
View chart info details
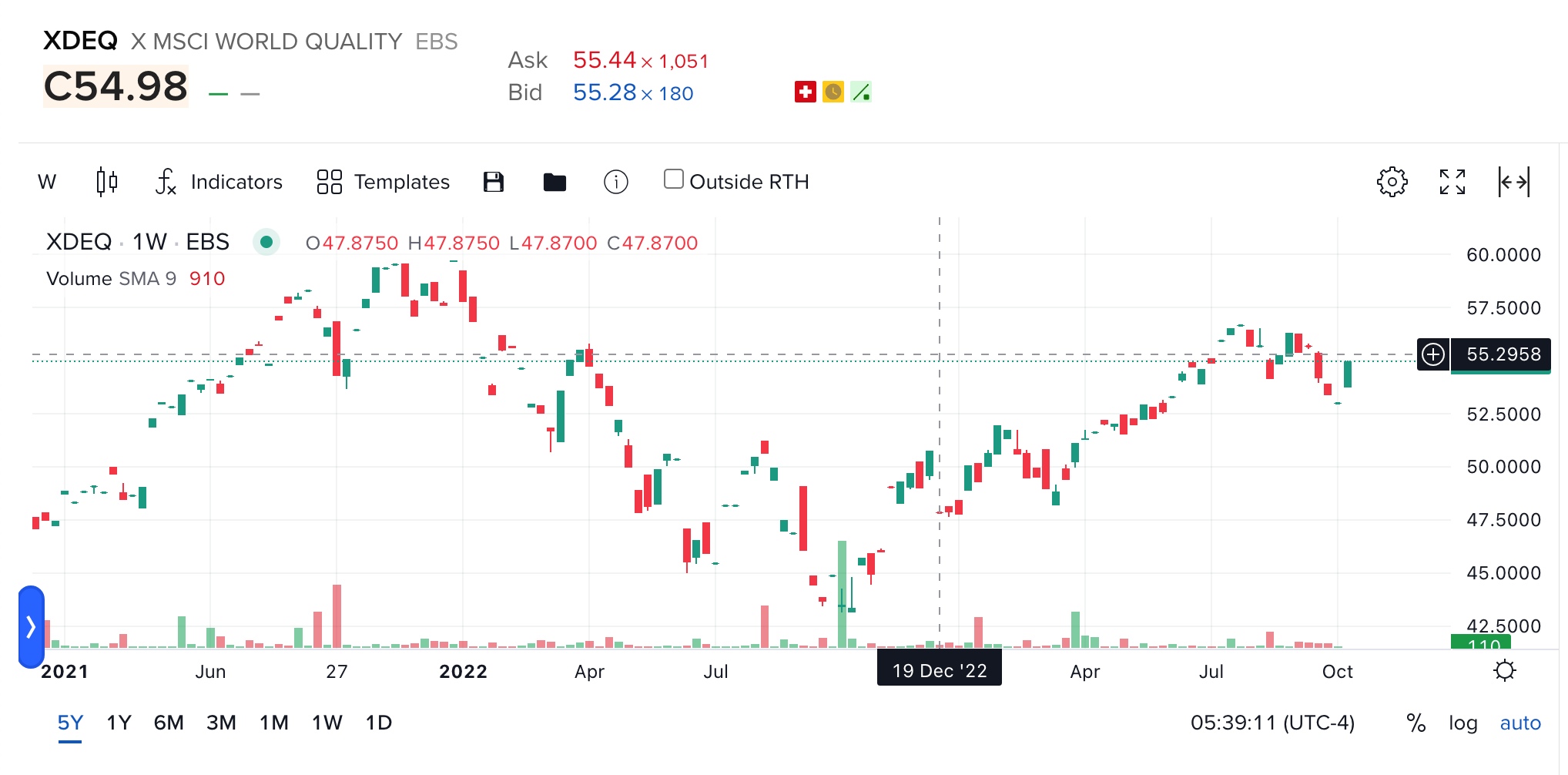pyautogui.click(x=615, y=182)
